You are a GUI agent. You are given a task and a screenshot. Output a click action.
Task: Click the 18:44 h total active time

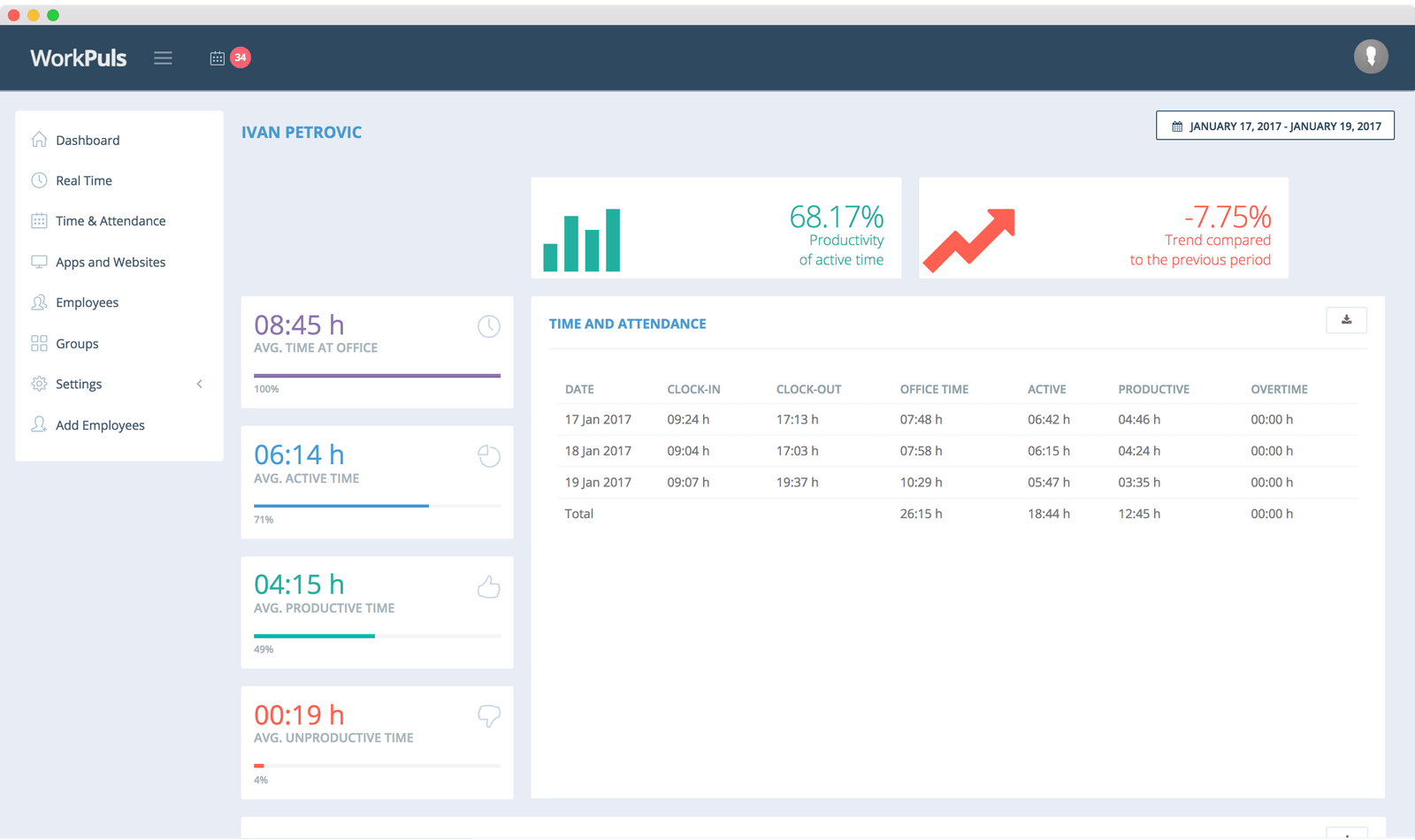pyautogui.click(x=1048, y=514)
